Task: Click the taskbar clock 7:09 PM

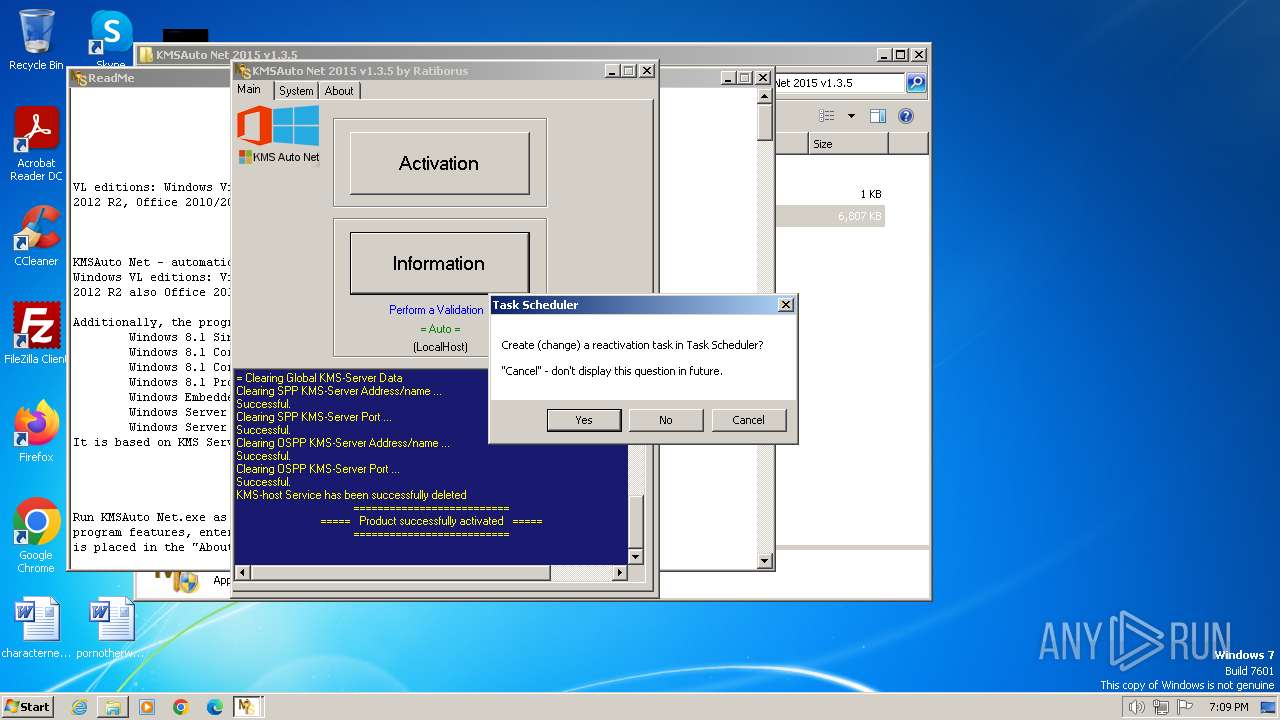Action: click(x=1228, y=707)
